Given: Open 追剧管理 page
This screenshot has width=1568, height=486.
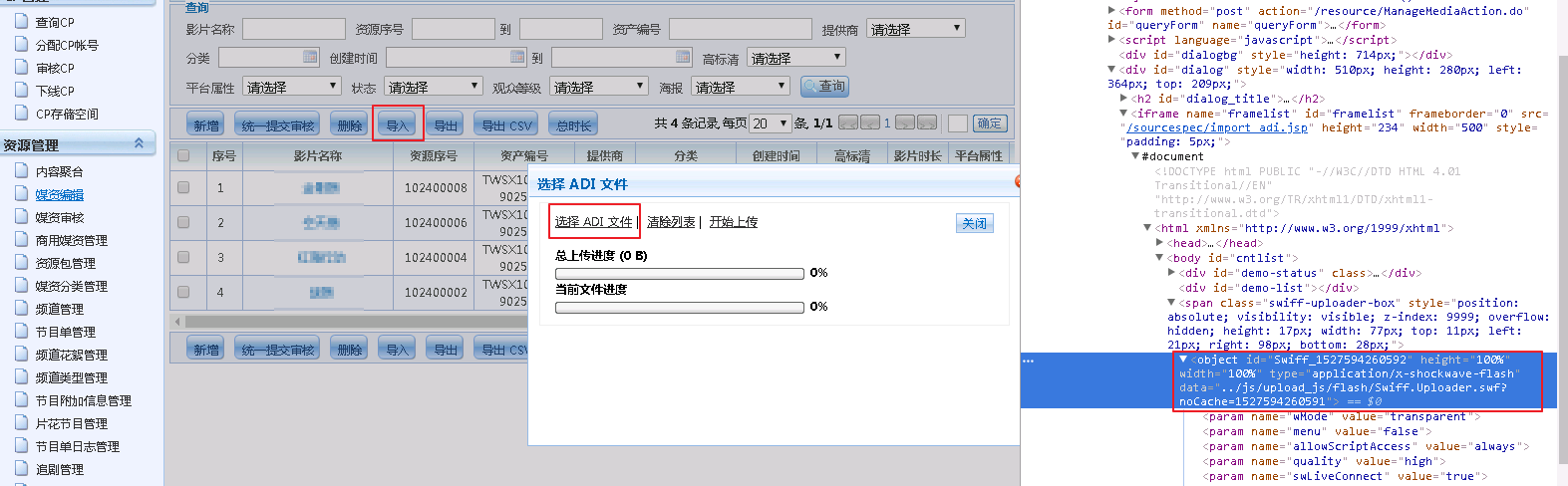Looking at the screenshot, I should point(60,469).
